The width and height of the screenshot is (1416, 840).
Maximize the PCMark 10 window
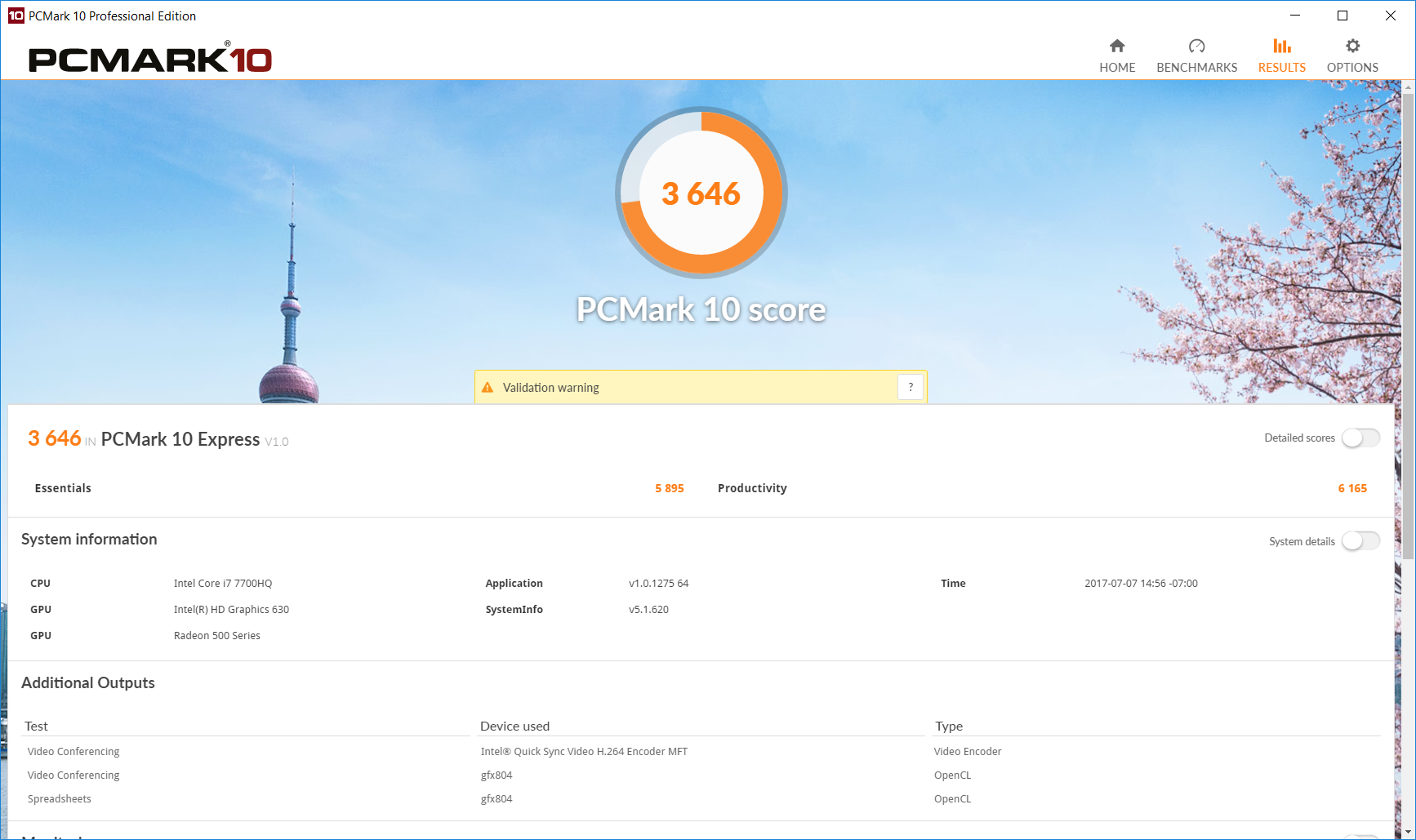(x=1343, y=16)
